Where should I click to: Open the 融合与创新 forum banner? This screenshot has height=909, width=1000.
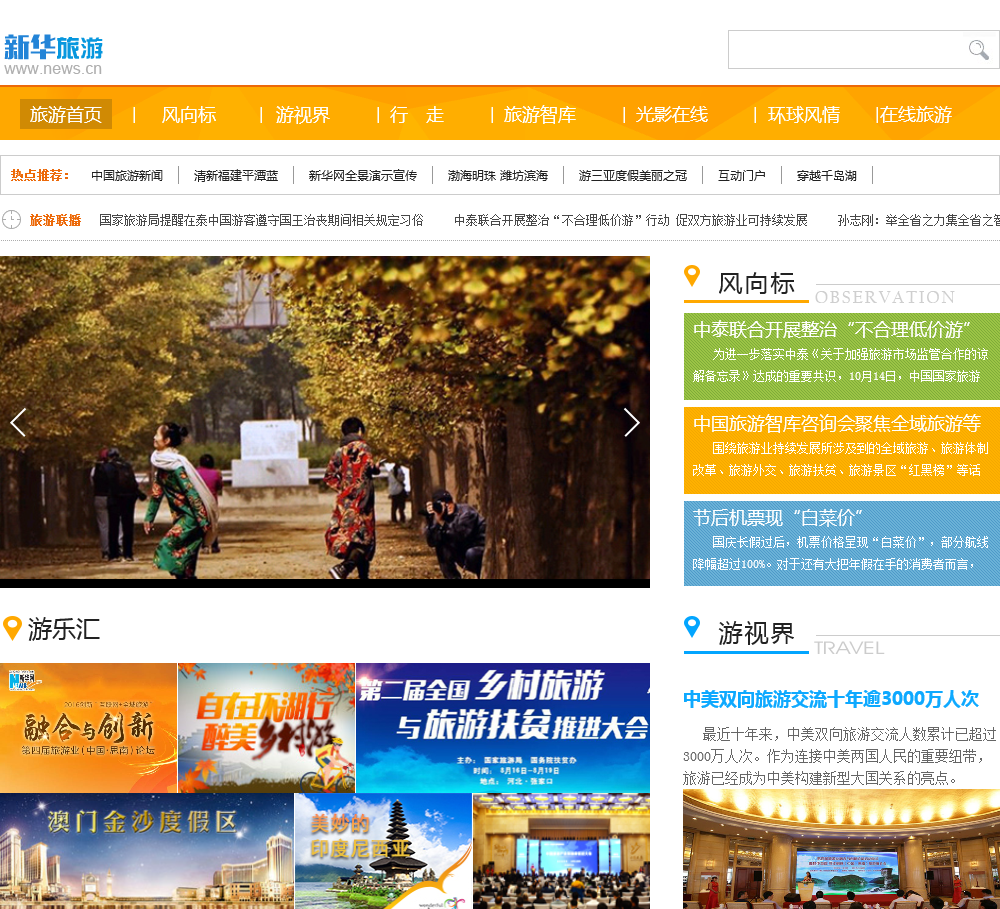pyautogui.click(x=88, y=728)
